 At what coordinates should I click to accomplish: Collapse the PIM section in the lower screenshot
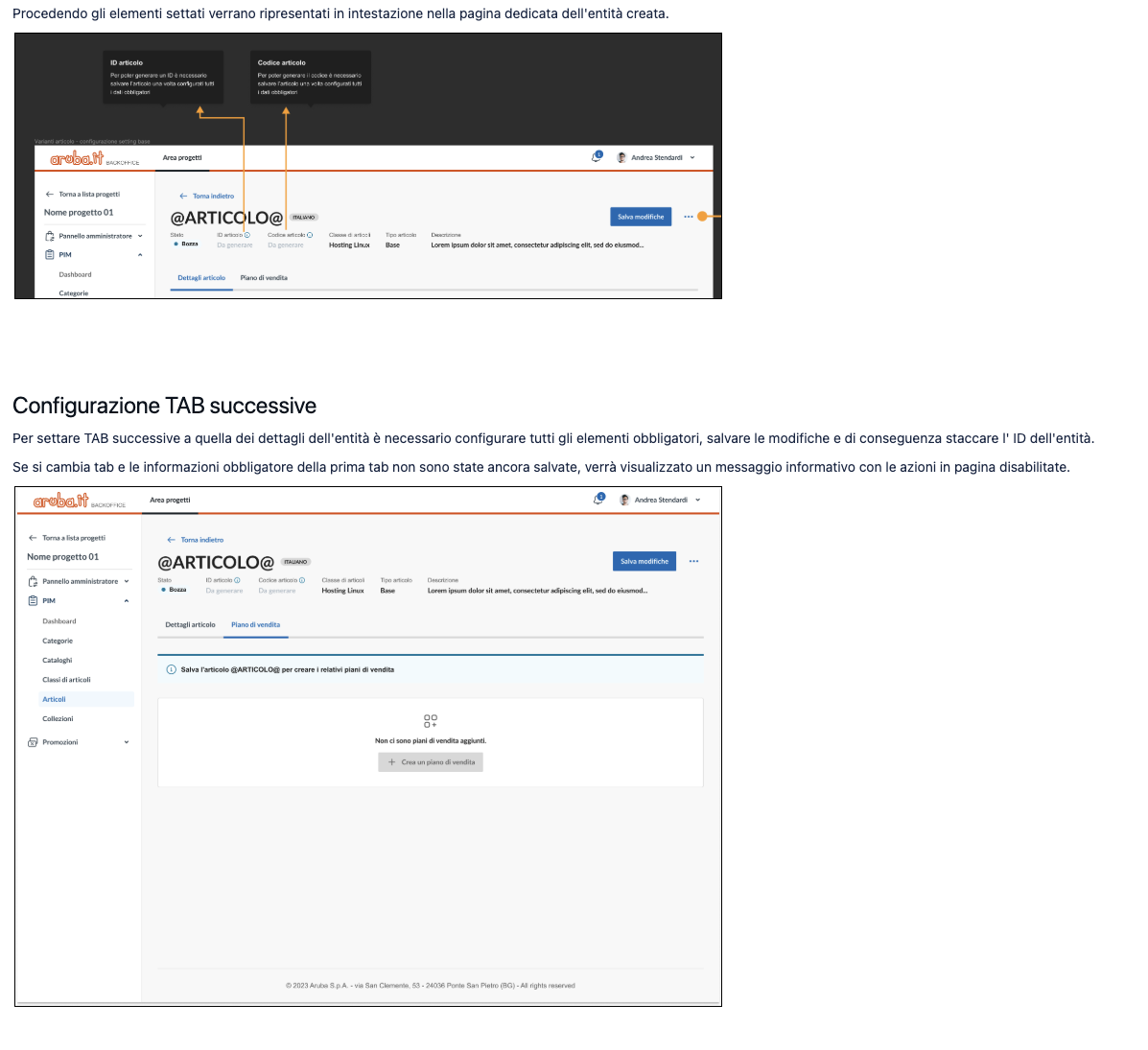pos(127,601)
